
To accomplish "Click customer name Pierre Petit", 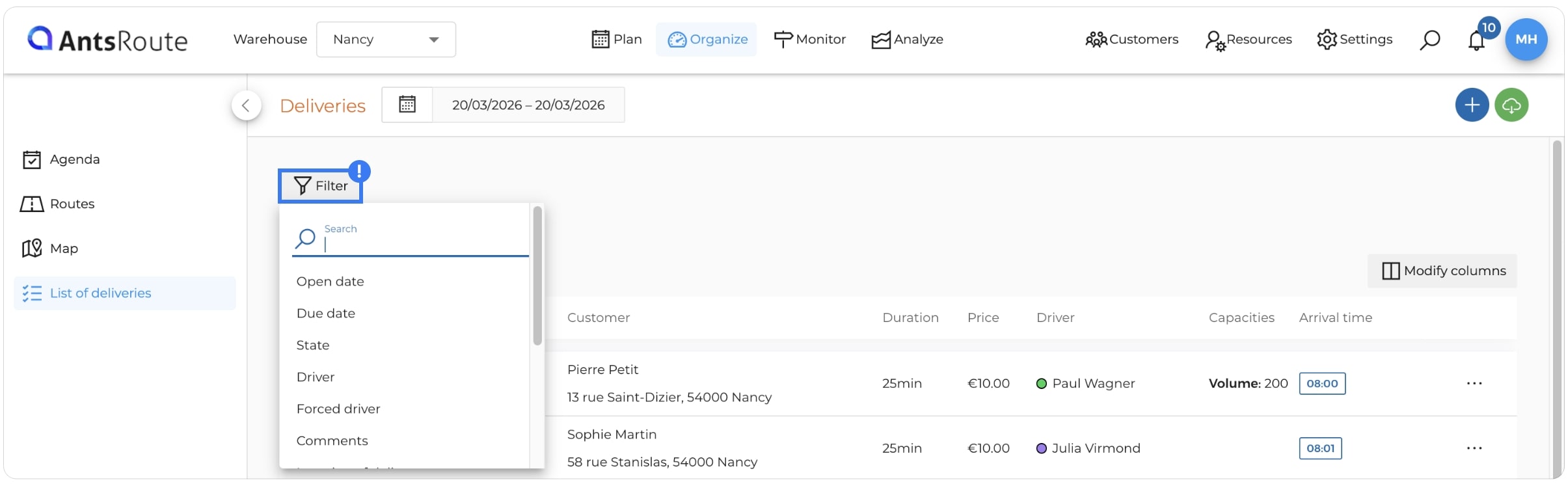I will [x=602, y=370].
